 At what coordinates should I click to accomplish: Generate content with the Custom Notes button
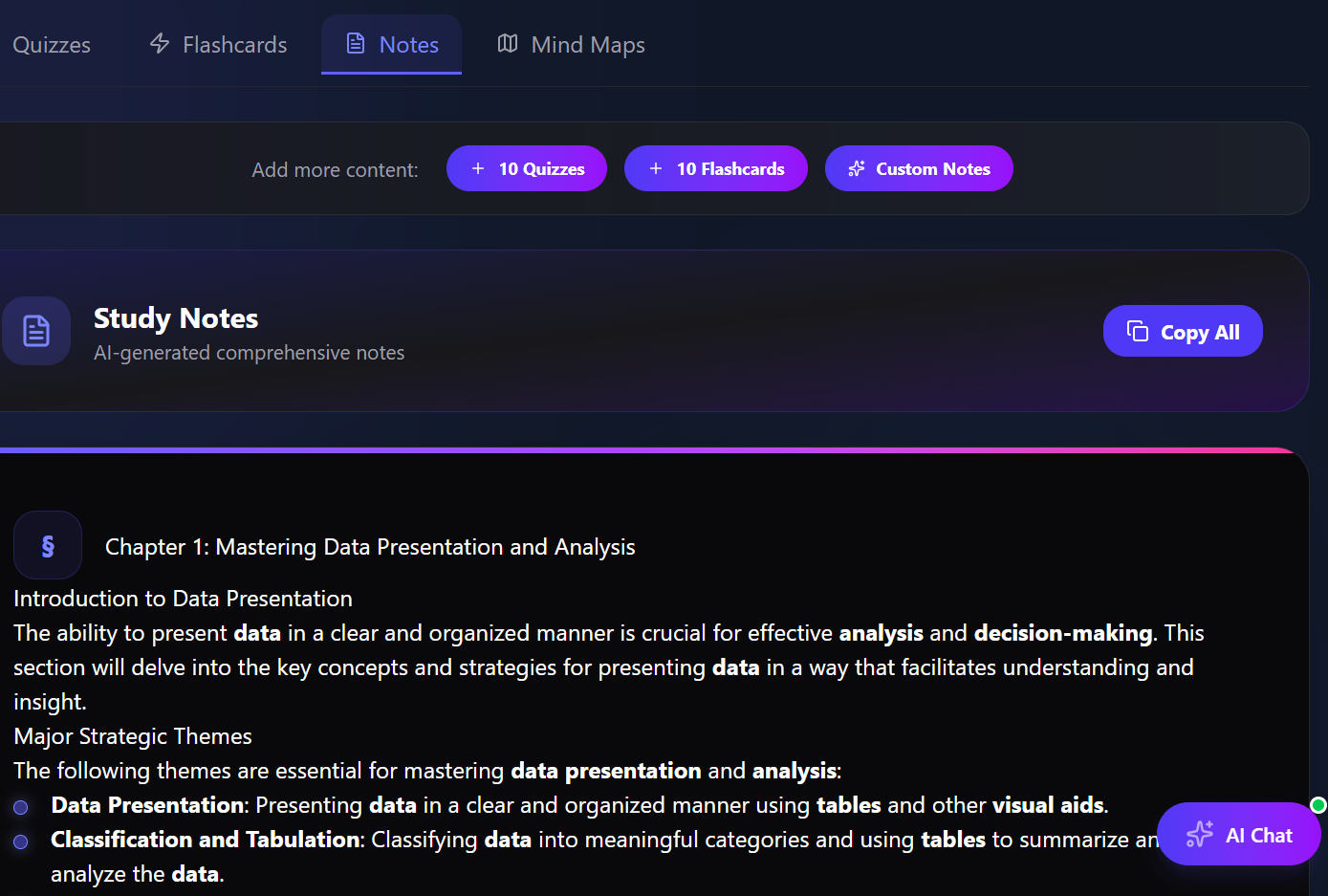click(x=919, y=168)
